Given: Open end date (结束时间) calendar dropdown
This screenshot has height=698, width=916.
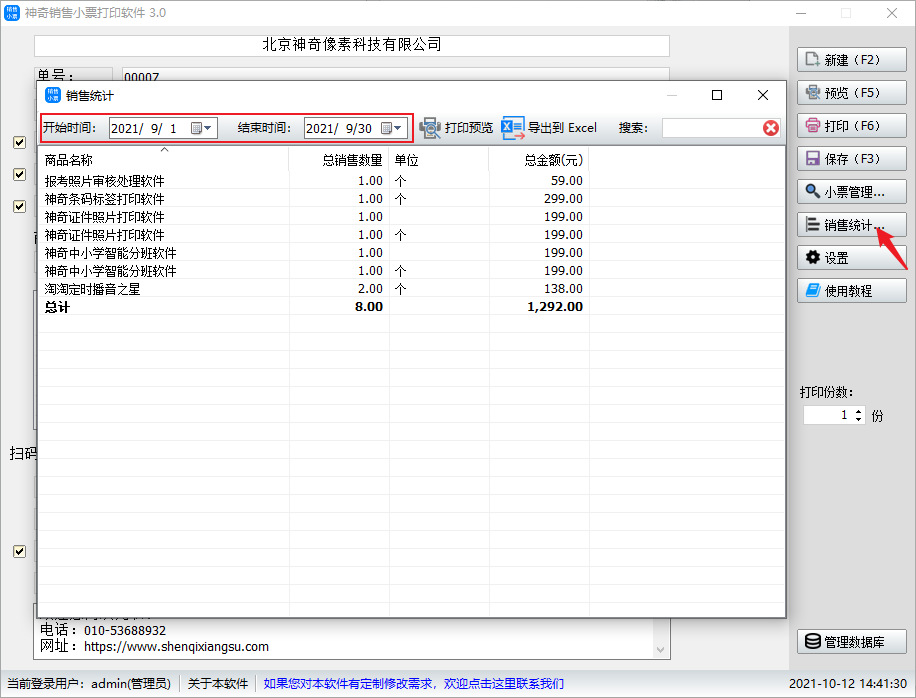Looking at the screenshot, I should [397, 128].
